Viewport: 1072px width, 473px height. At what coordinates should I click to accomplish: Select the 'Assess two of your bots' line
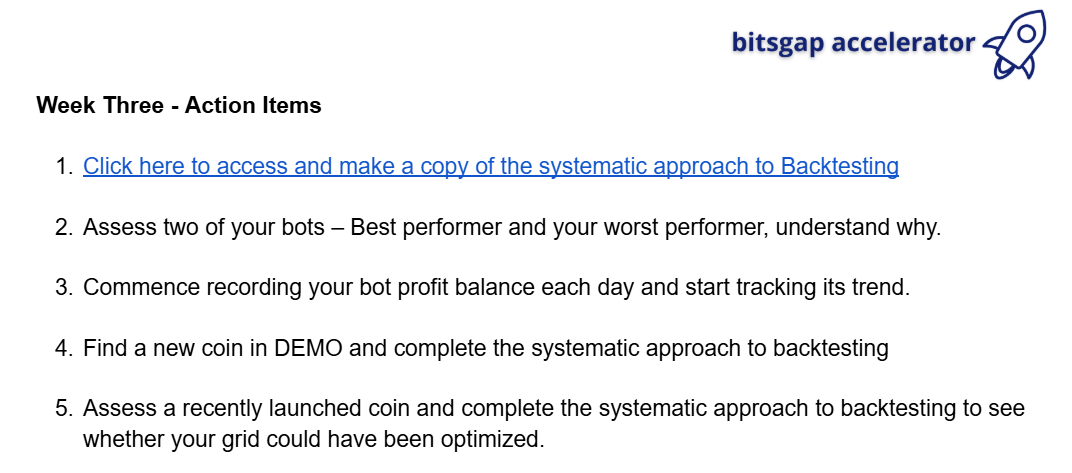(512, 227)
